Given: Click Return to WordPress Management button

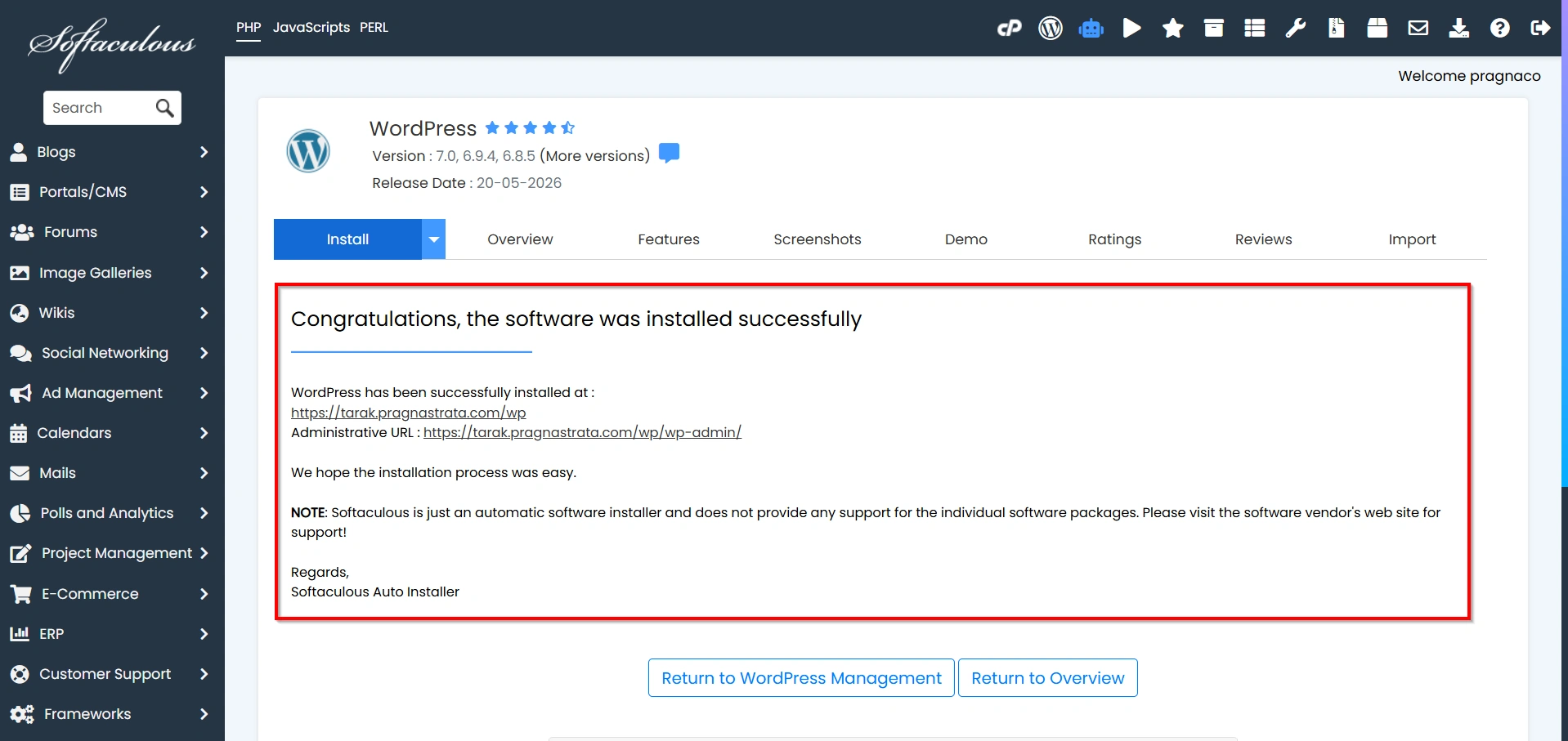Looking at the screenshot, I should click(x=801, y=678).
